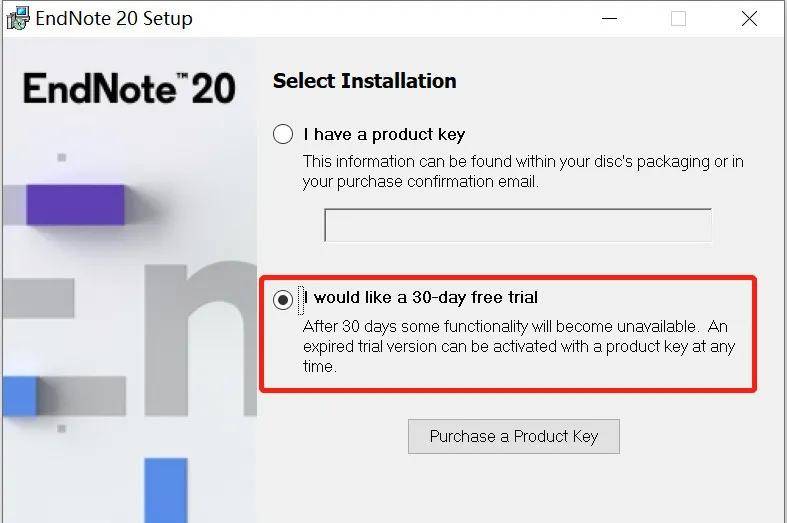Click the "EndNote 20 Setup" title text
The width and height of the screenshot is (787, 523).
coord(115,18)
